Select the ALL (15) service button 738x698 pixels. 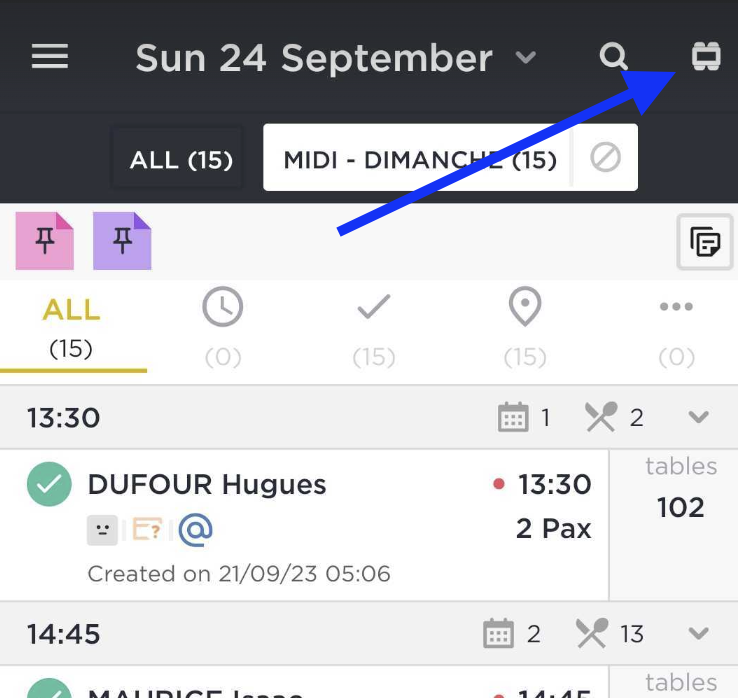point(181,160)
